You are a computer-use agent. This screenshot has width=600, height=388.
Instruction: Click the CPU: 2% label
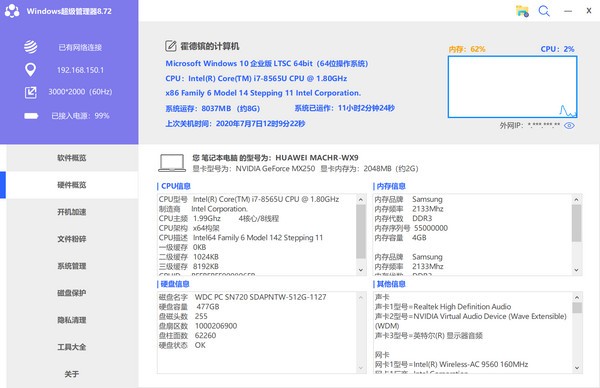click(557, 49)
